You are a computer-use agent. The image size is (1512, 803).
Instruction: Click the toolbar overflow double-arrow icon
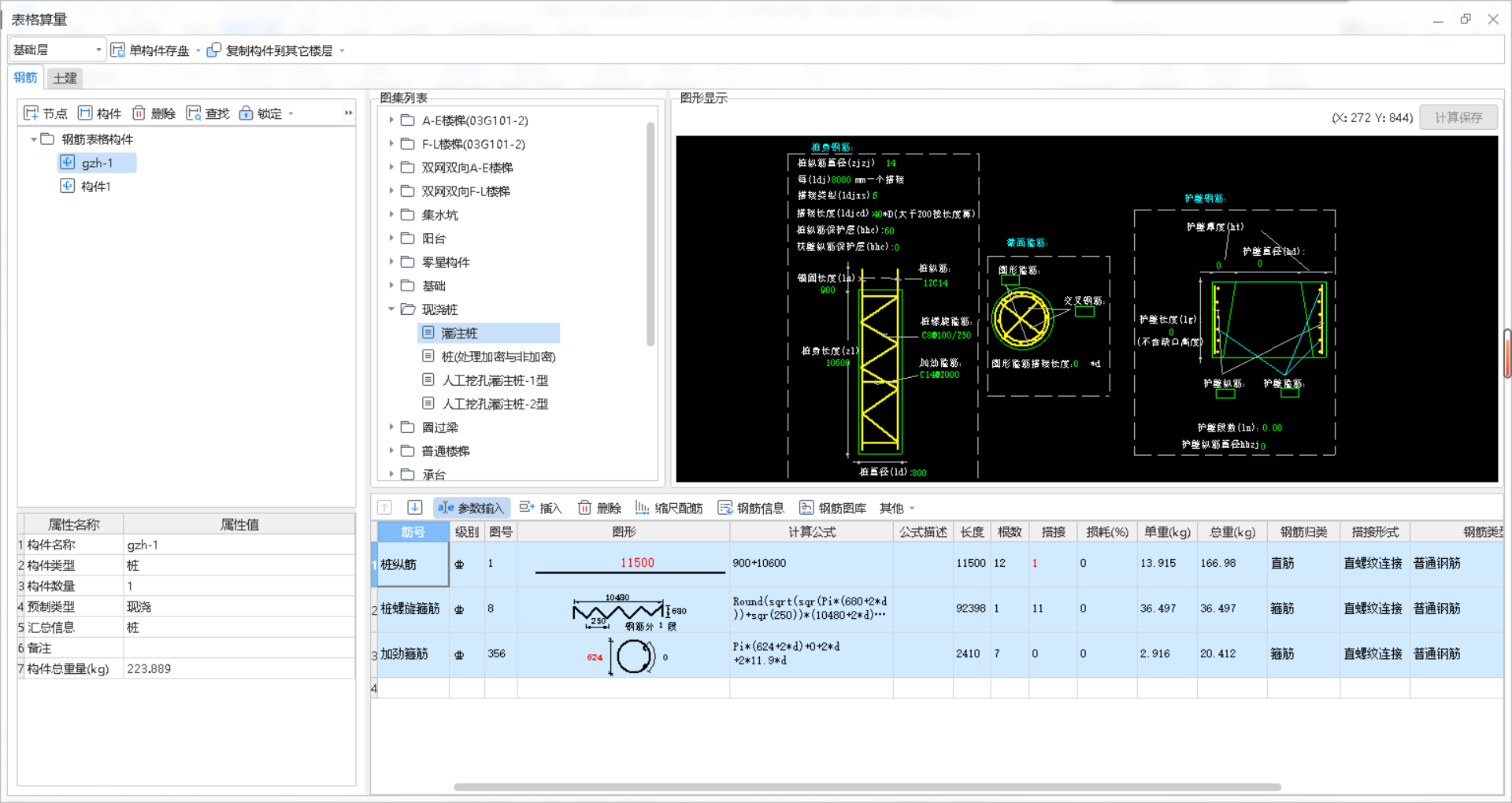(x=348, y=113)
